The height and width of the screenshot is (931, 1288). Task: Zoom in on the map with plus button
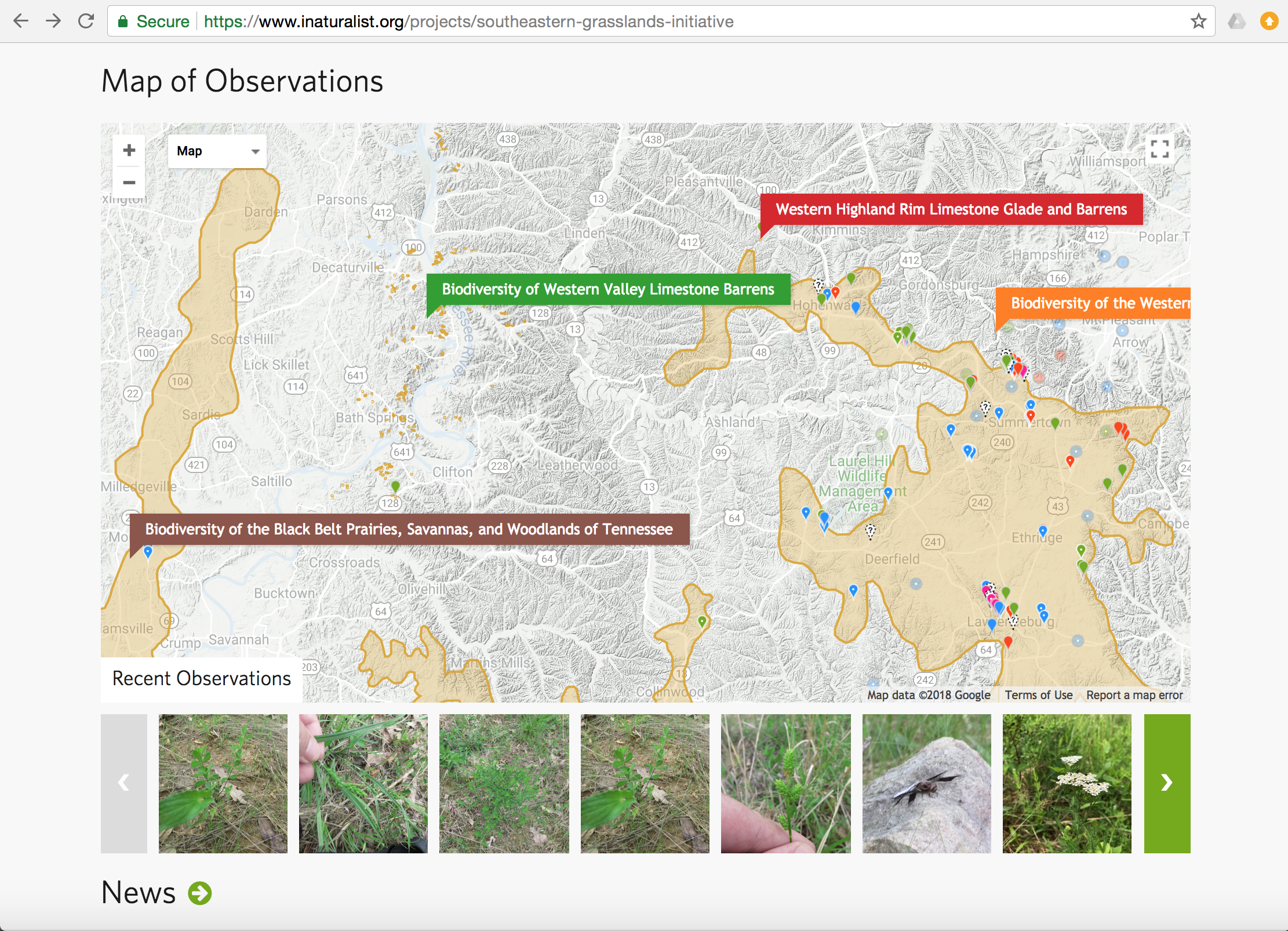[x=129, y=150]
